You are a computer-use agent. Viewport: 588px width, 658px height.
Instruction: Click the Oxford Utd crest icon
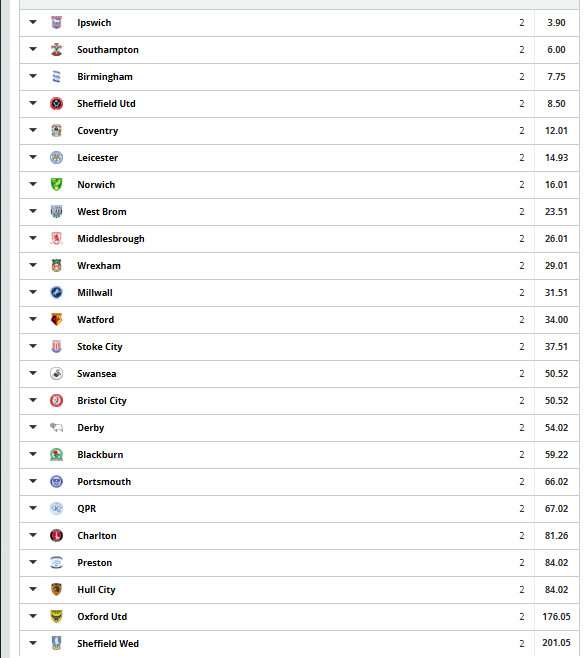(56, 616)
